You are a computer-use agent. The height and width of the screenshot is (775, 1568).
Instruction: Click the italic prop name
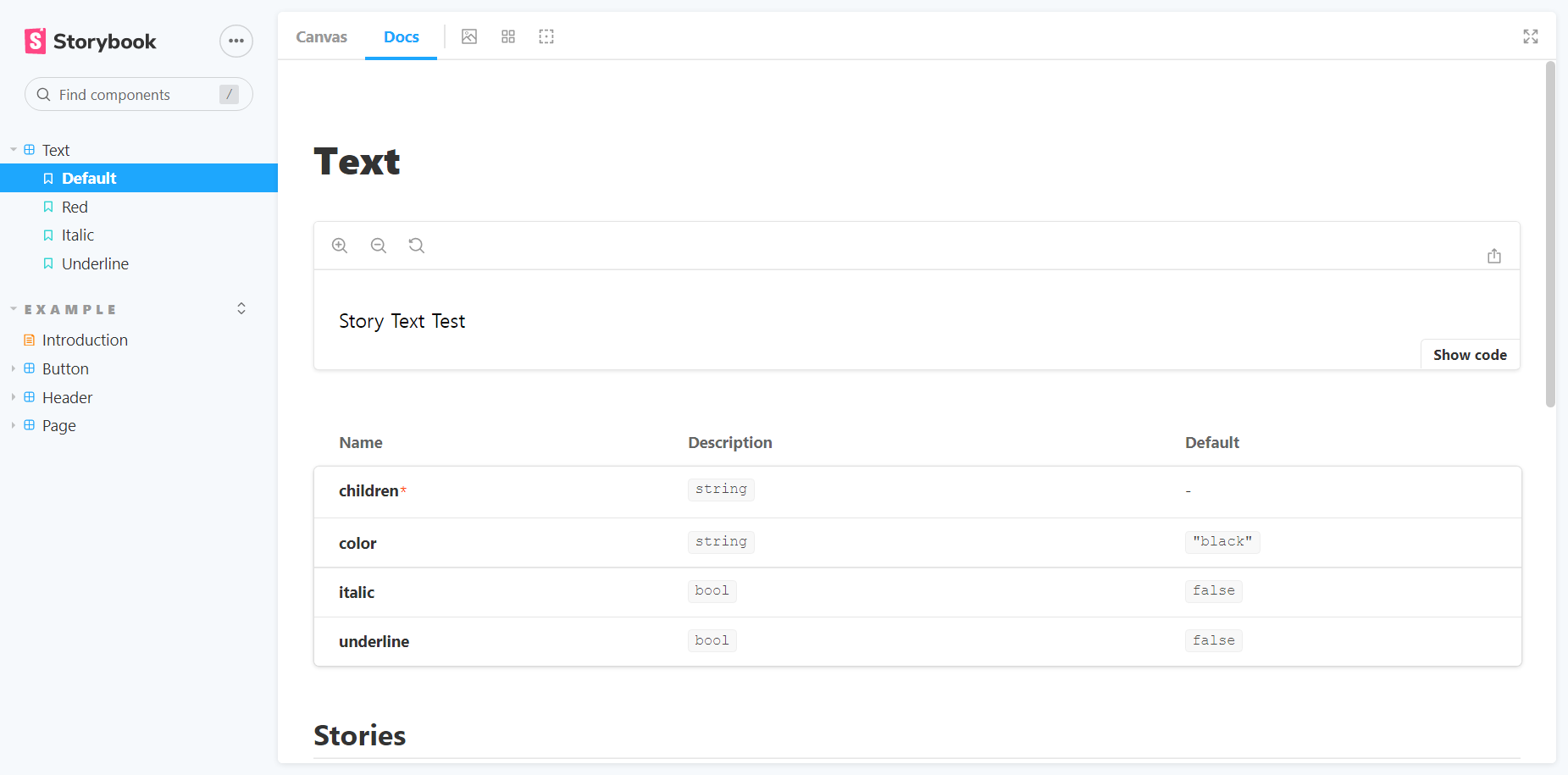click(x=357, y=593)
